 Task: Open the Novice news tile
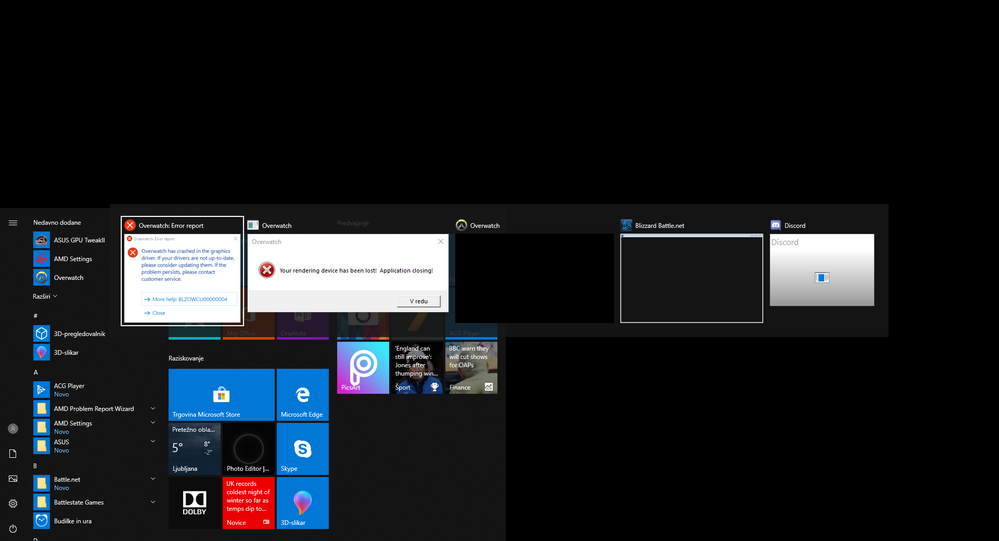248,503
